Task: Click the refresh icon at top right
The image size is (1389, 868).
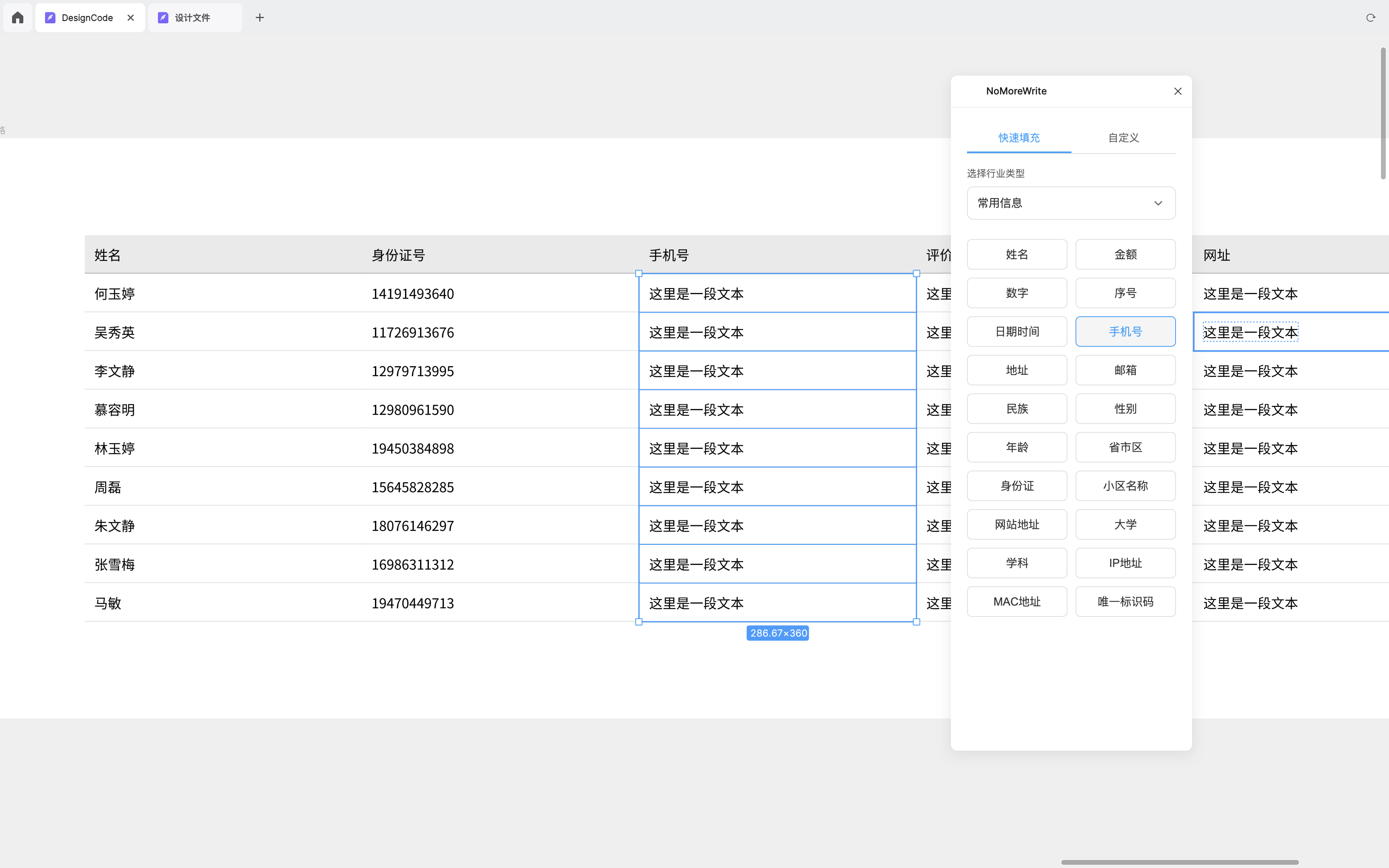Action: pos(1371,18)
